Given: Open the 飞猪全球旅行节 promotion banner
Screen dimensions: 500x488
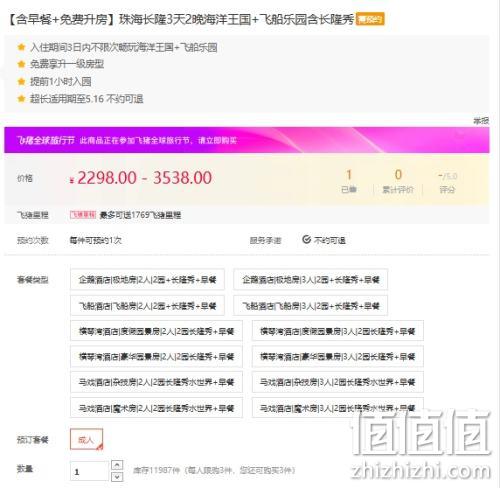Looking at the screenshot, I should click(x=247, y=140).
